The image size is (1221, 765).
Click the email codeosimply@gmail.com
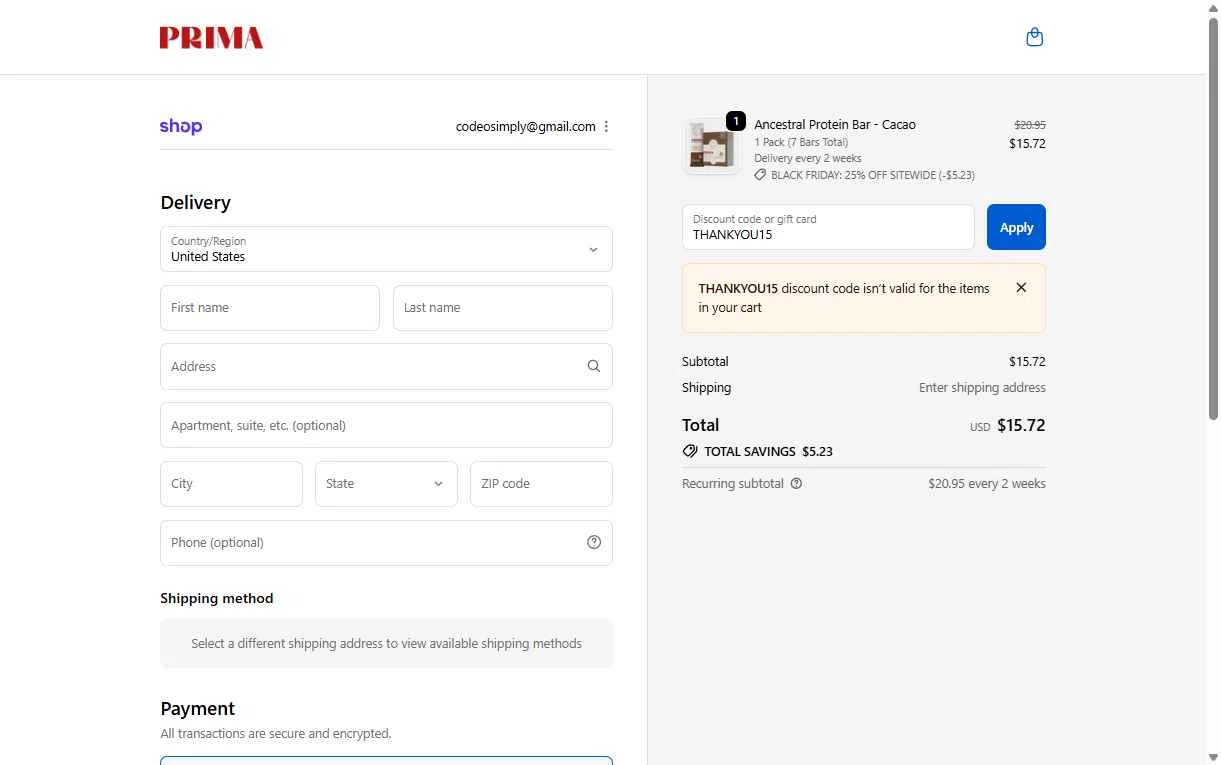[x=526, y=127]
